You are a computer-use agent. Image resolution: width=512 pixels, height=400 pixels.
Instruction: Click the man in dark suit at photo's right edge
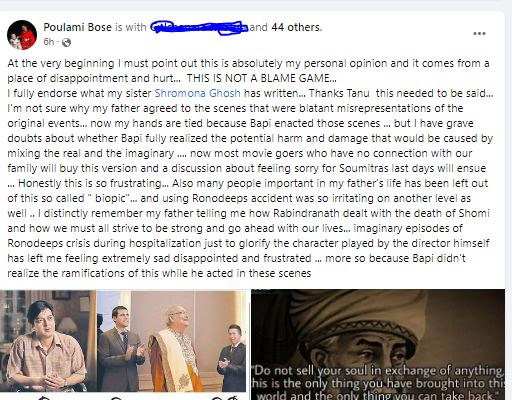[232, 357]
